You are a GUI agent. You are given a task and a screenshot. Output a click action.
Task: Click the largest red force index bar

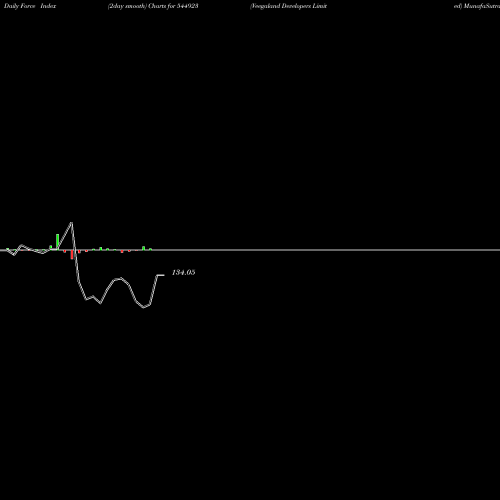tap(72, 255)
